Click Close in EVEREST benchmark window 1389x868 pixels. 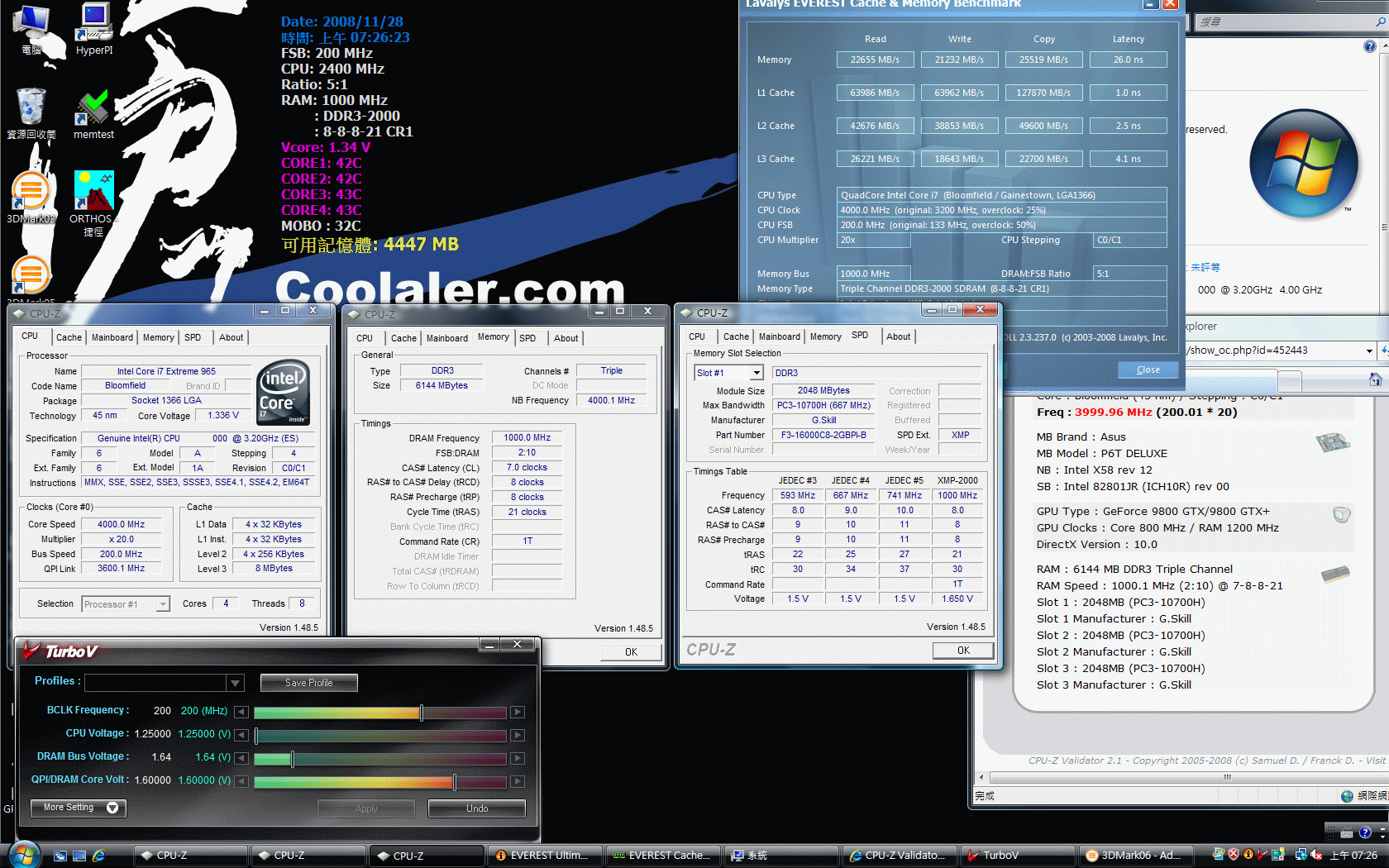click(x=1148, y=370)
